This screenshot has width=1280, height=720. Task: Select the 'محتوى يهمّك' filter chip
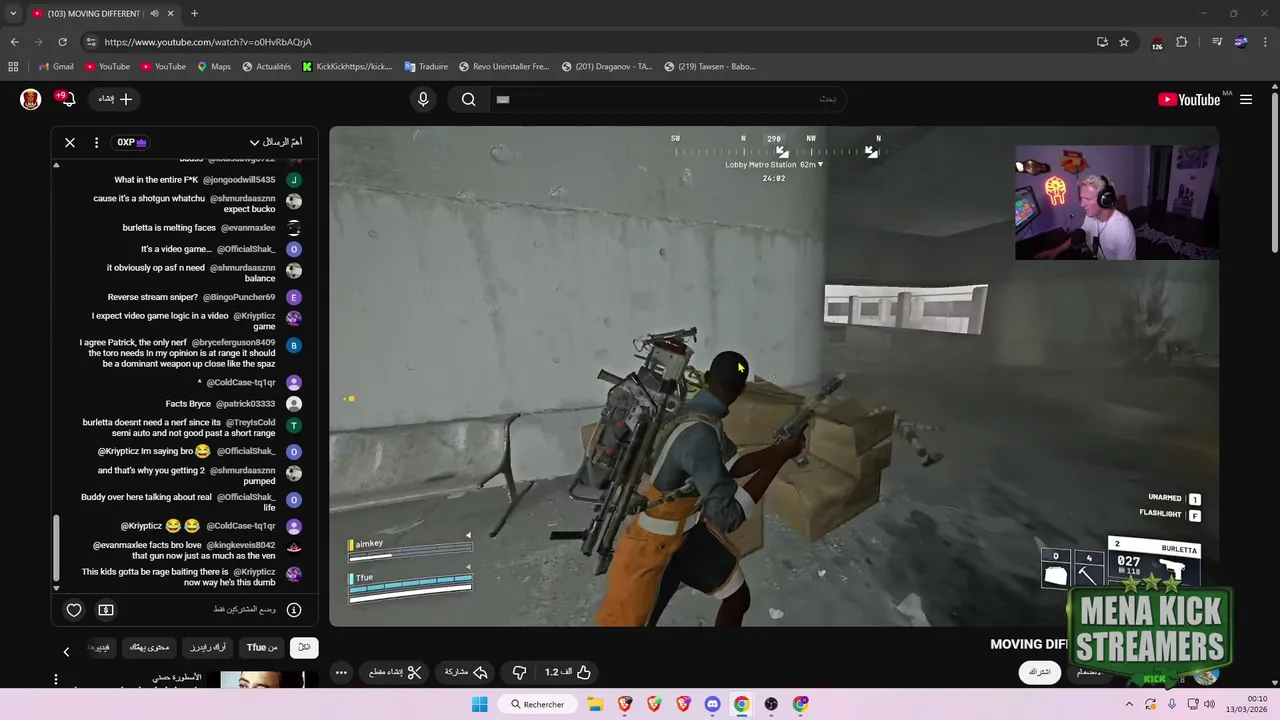coord(149,647)
